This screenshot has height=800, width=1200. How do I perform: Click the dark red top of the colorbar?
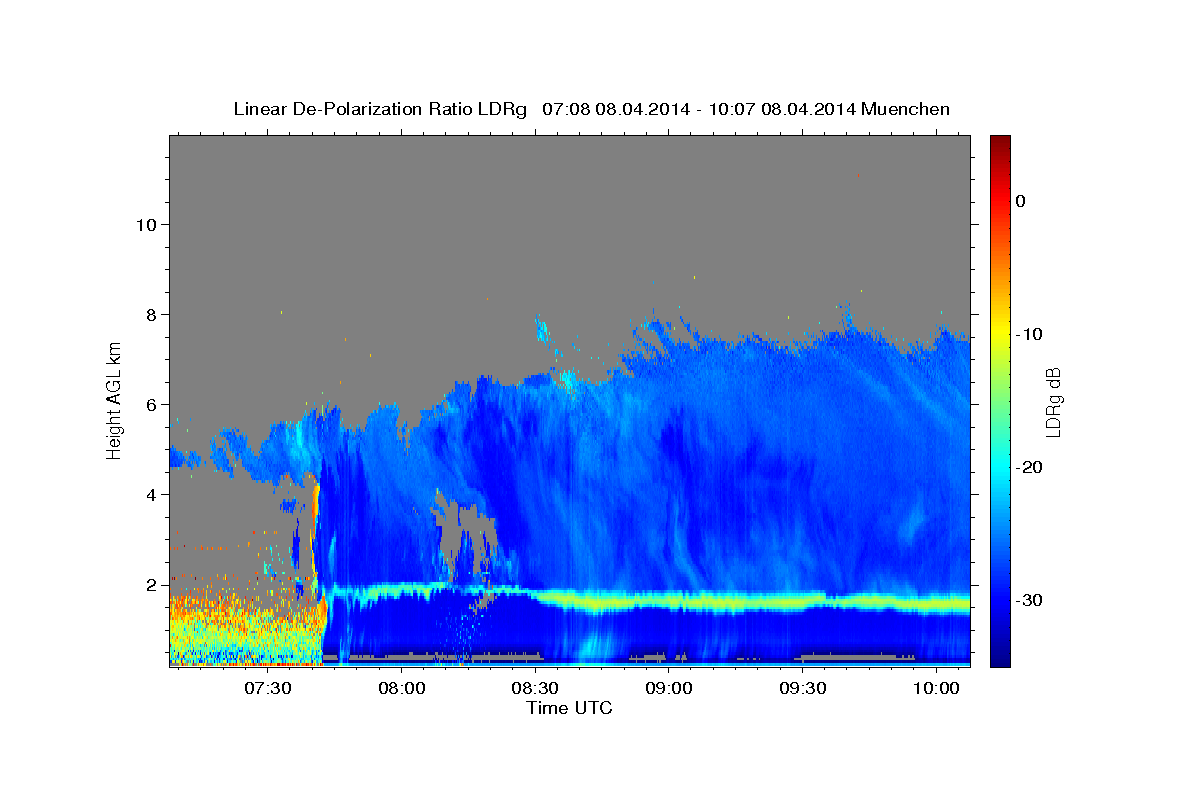click(x=1000, y=142)
